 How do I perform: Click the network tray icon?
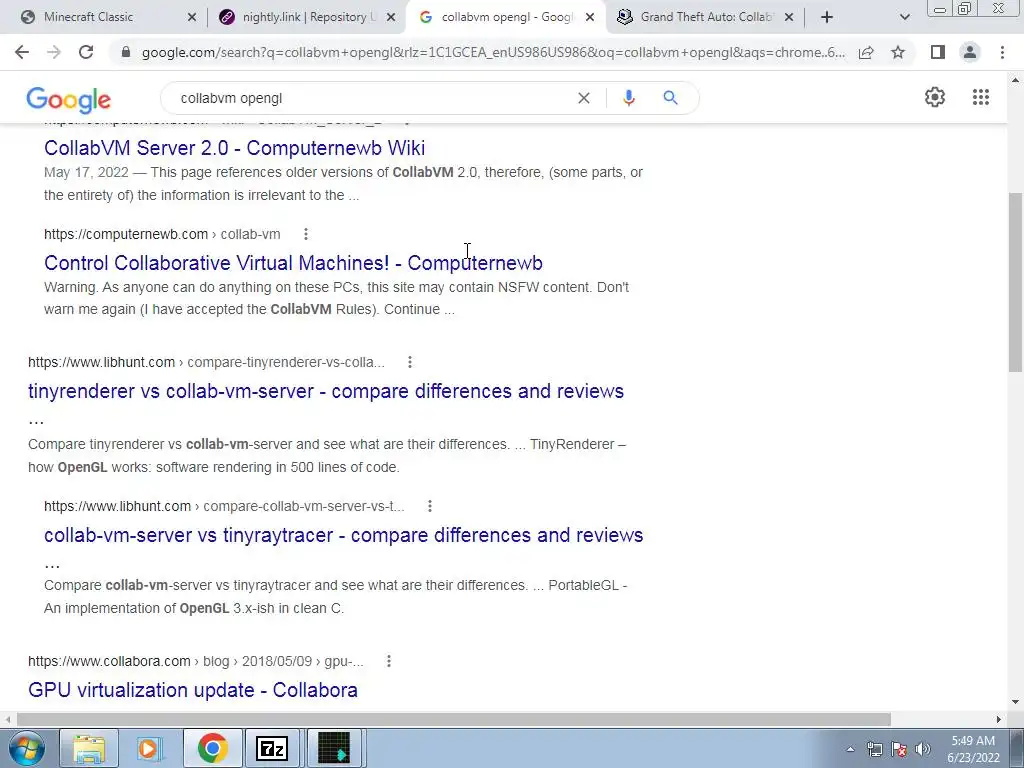coord(874,749)
